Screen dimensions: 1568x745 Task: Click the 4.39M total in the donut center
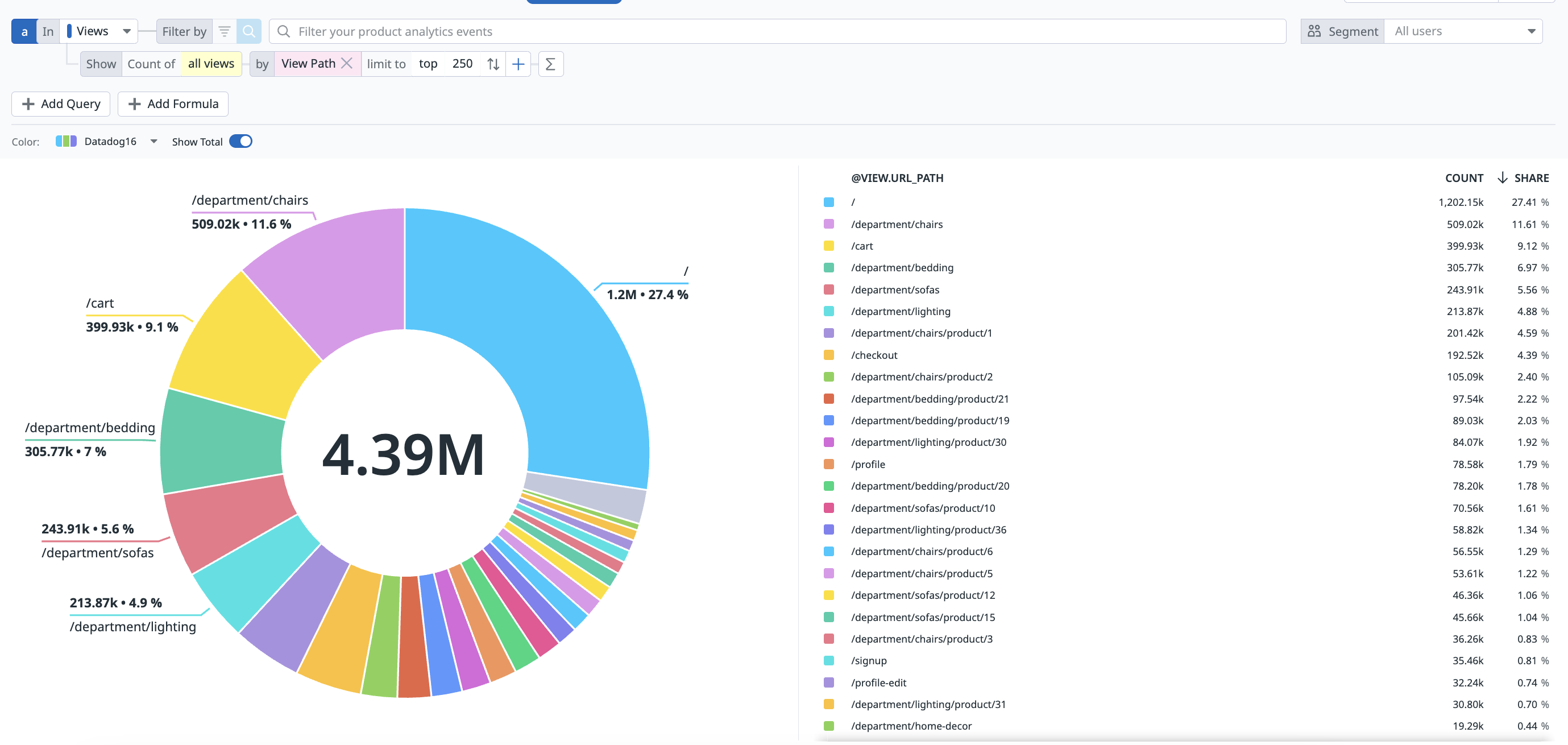click(404, 454)
